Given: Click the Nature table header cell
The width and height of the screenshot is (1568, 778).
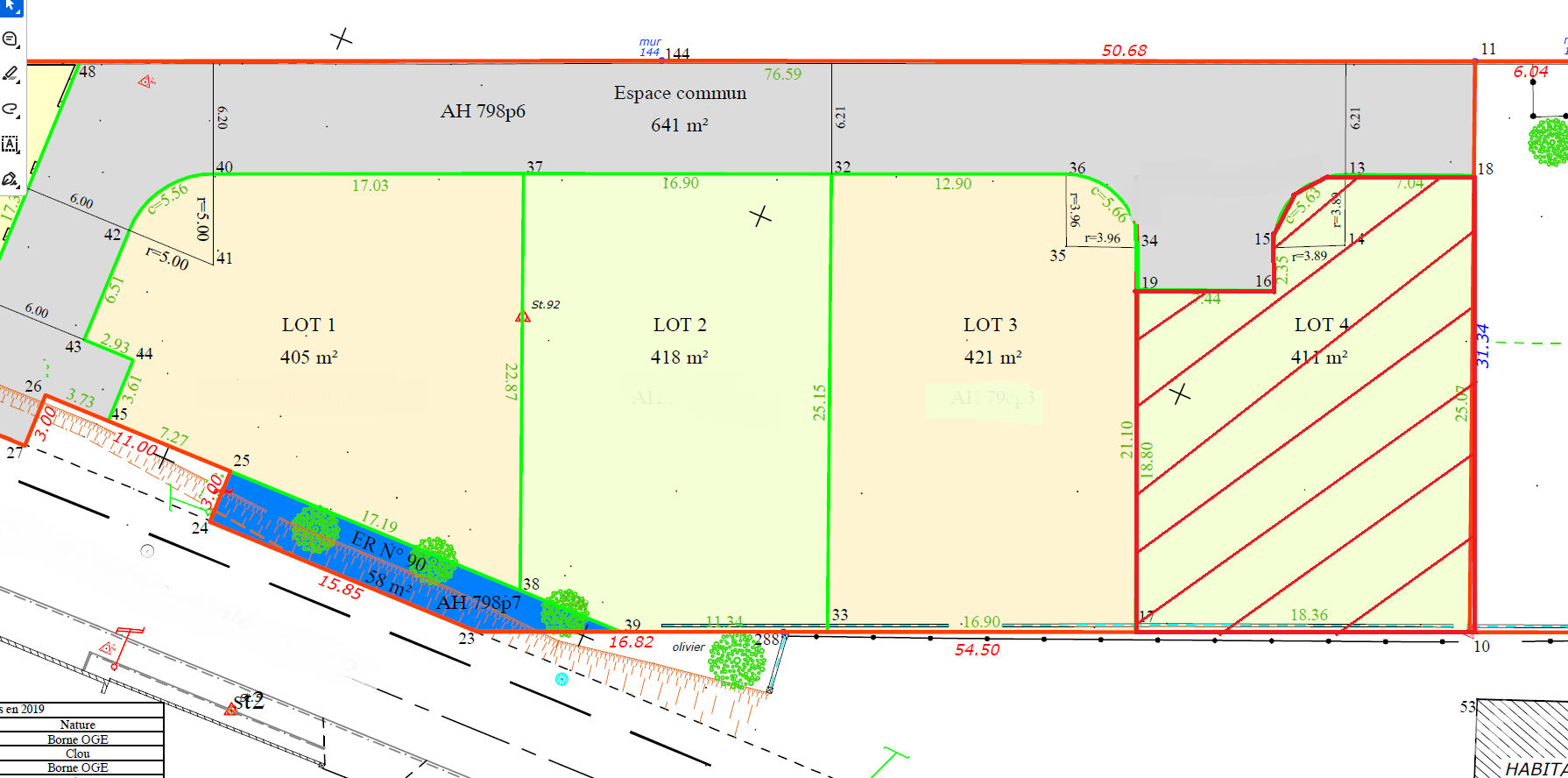Looking at the screenshot, I should click(x=78, y=725).
